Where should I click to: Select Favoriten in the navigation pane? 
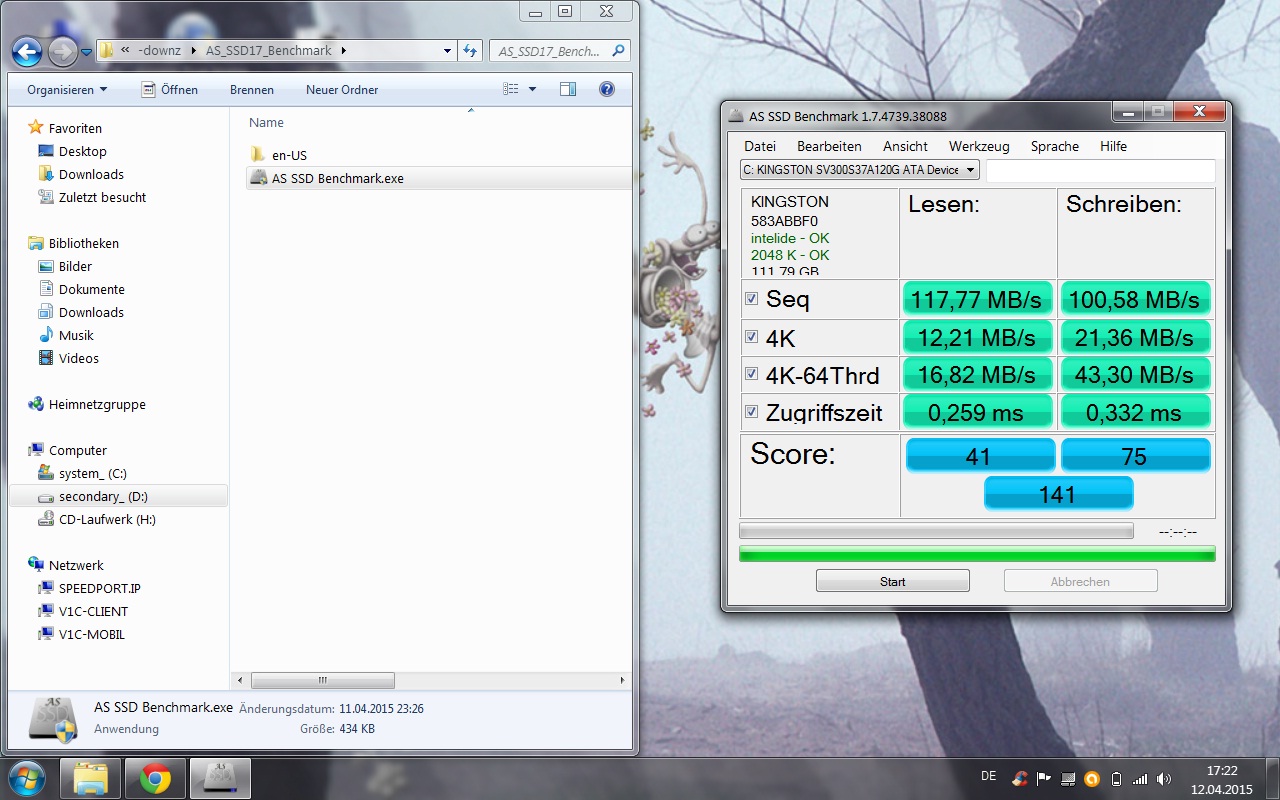coord(75,128)
